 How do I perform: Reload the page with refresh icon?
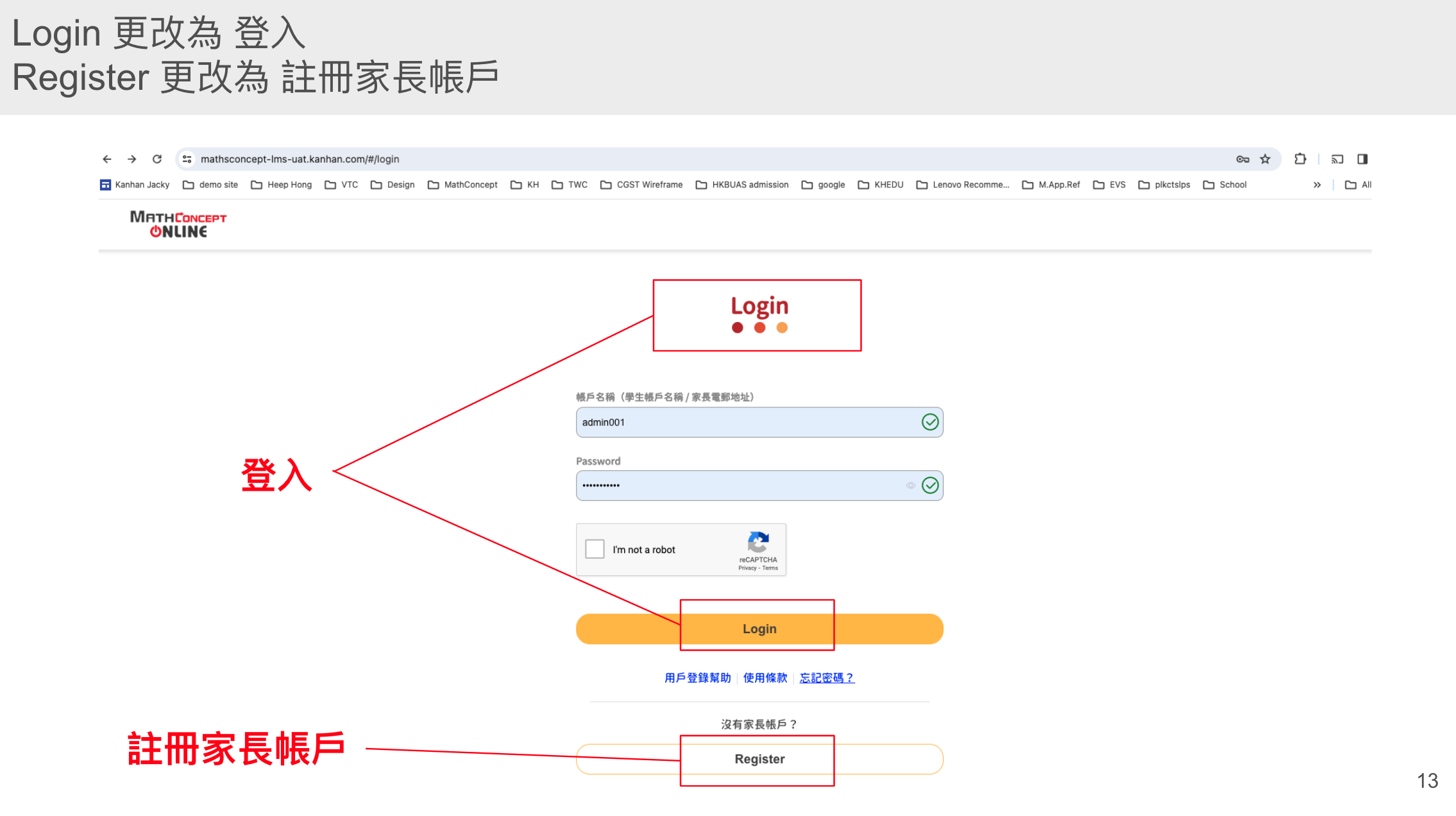point(157,159)
